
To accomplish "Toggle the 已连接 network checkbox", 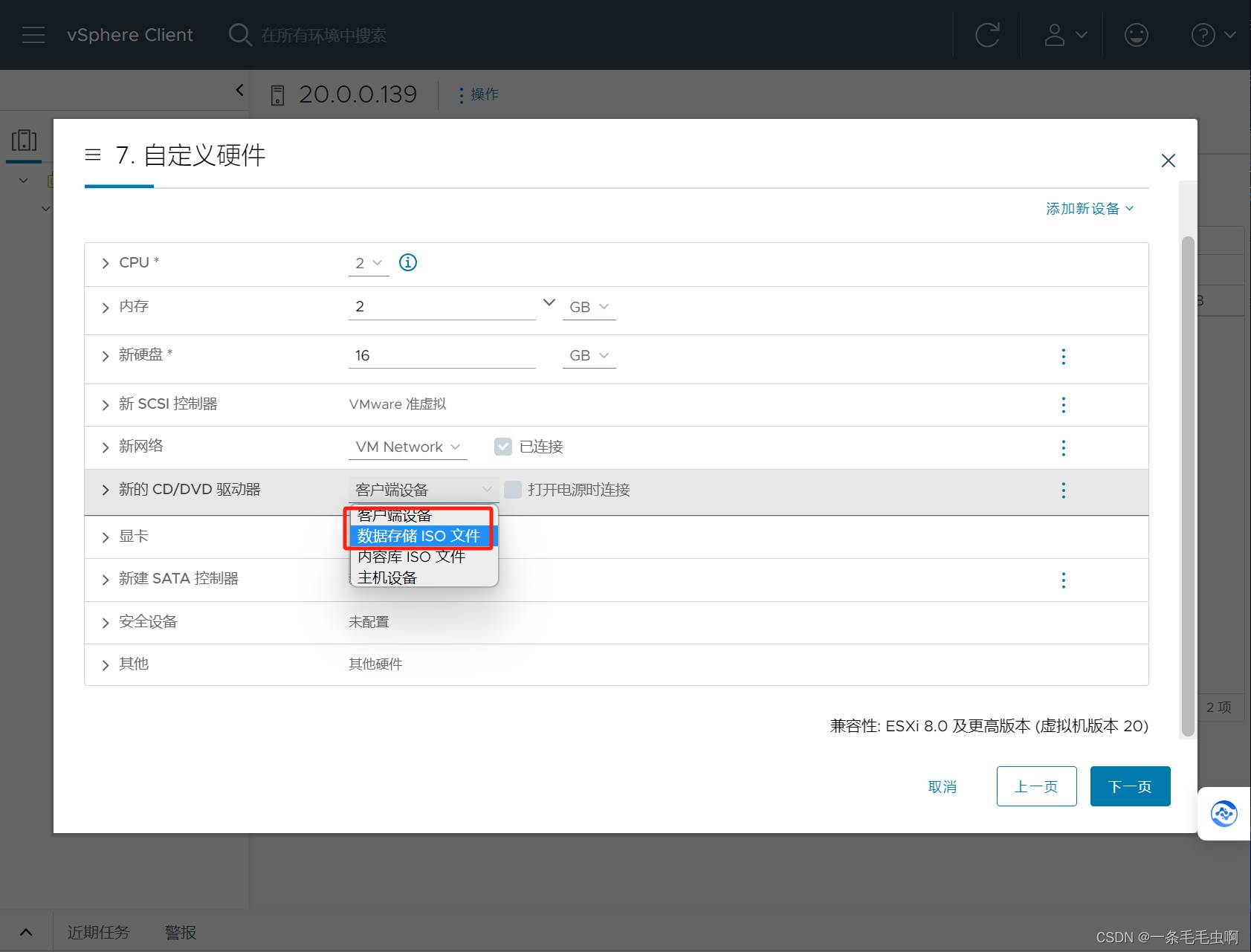I will pos(503,447).
